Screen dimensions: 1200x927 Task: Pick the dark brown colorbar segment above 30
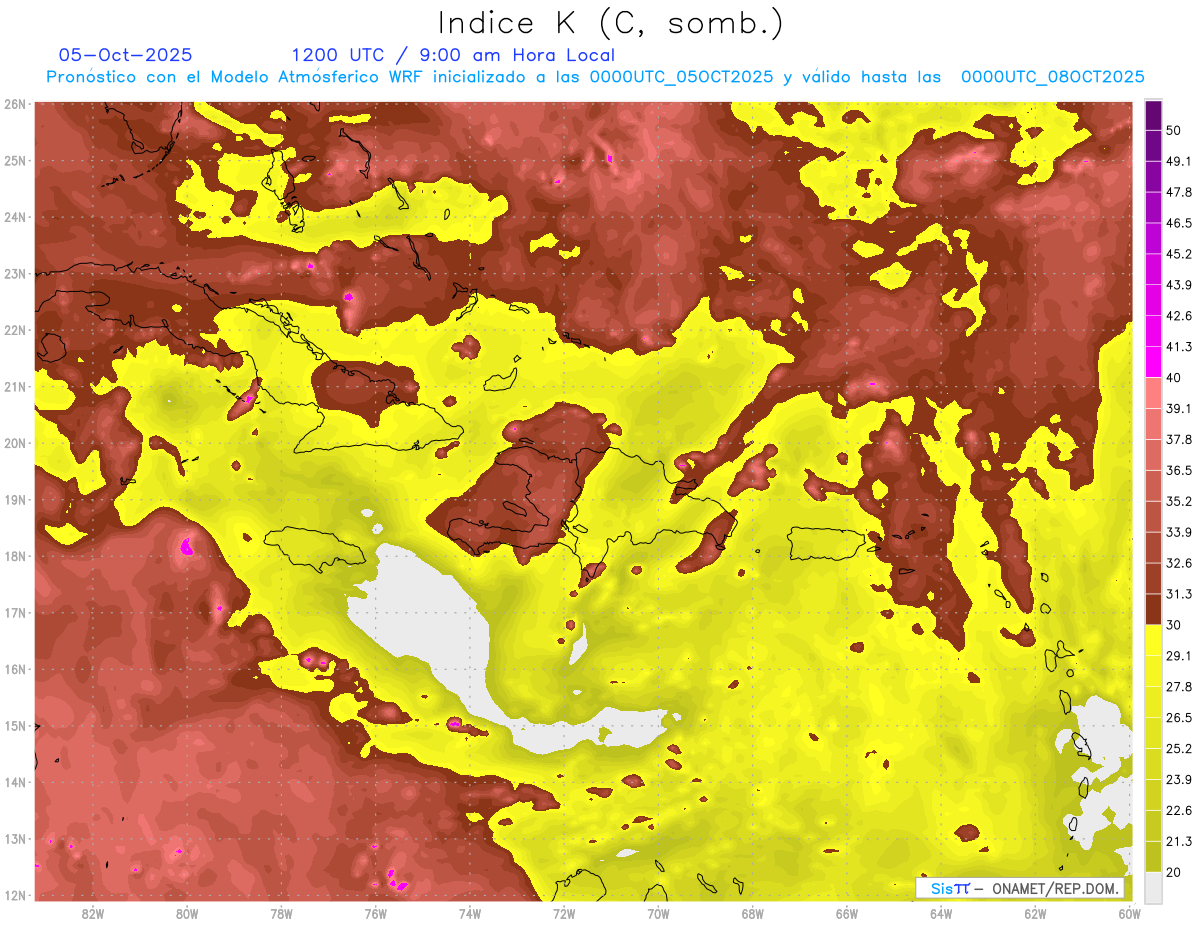click(1153, 609)
